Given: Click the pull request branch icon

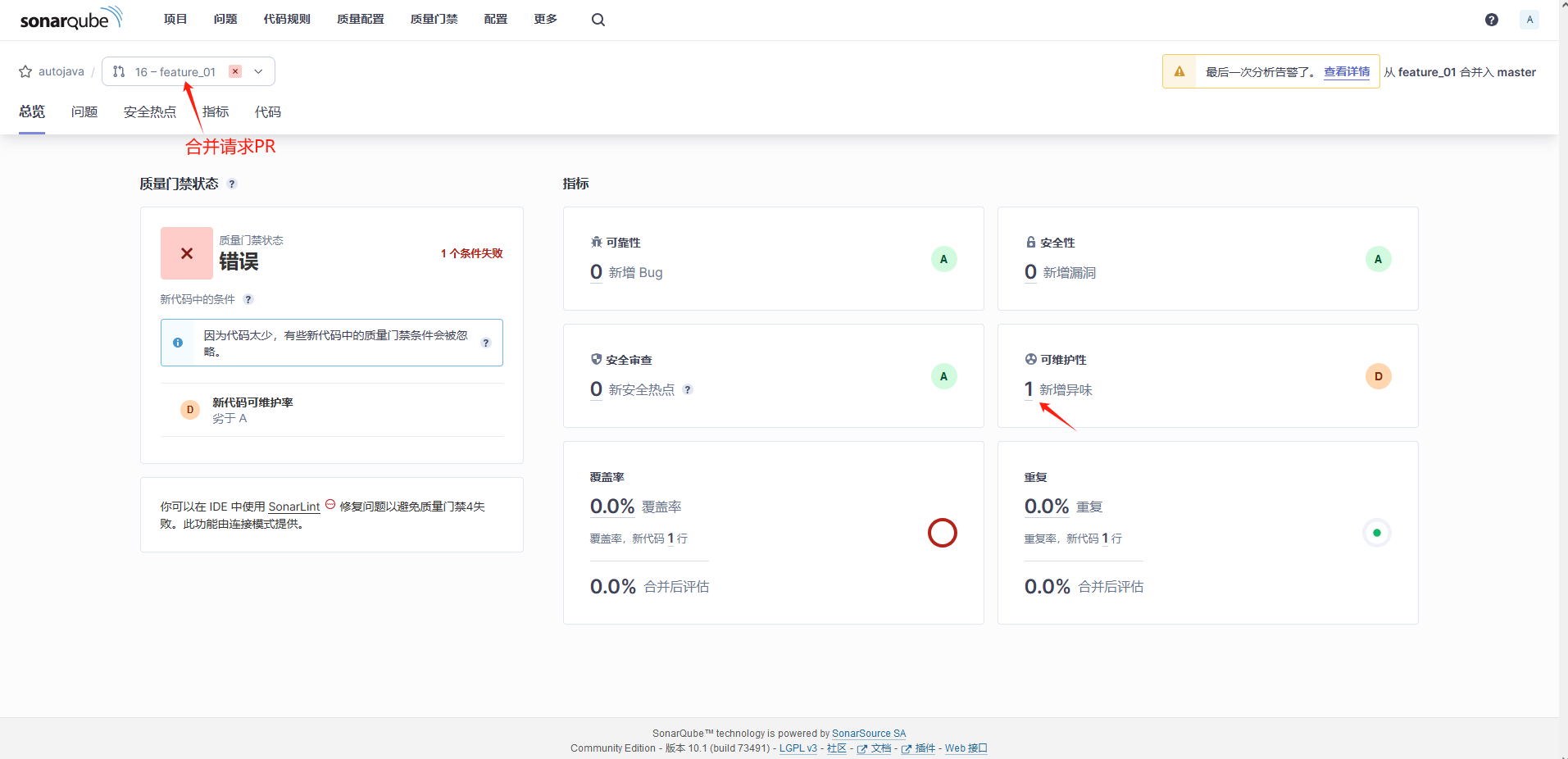Looking at the screenshot, I should click(119, 71).
